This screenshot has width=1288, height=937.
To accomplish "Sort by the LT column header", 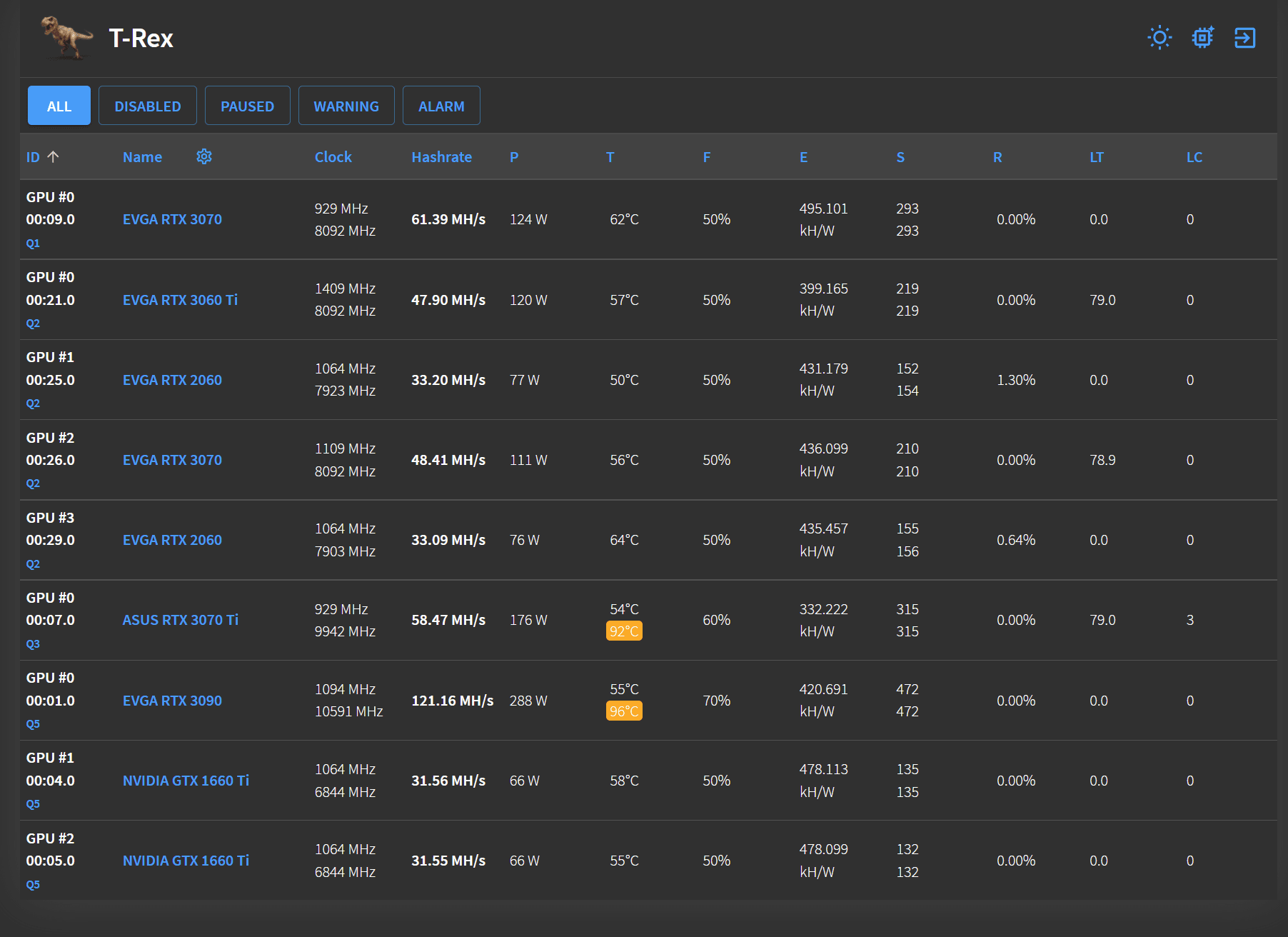I will point(1097,157).
